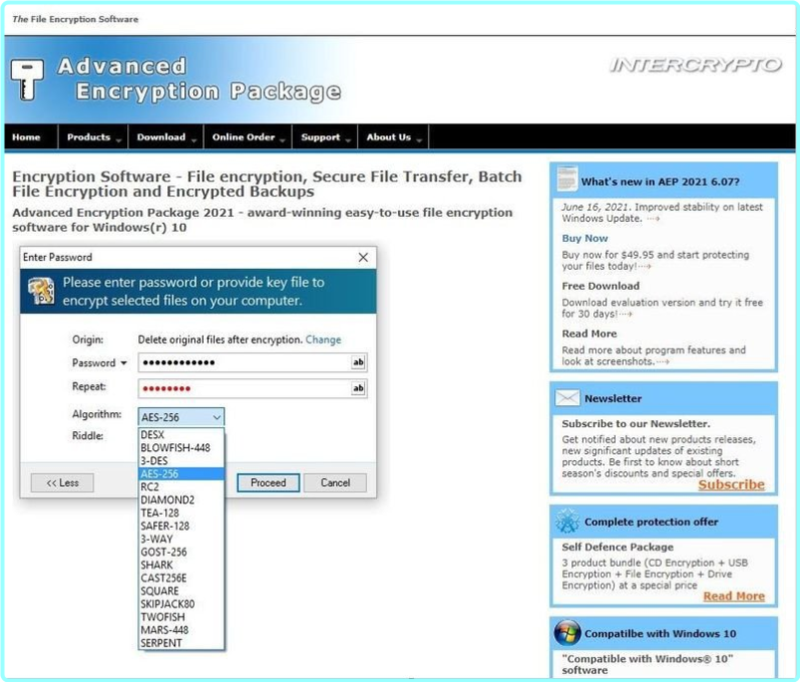Open the Password type dropdown arrow
800x682 pixels.
point(123,363)
